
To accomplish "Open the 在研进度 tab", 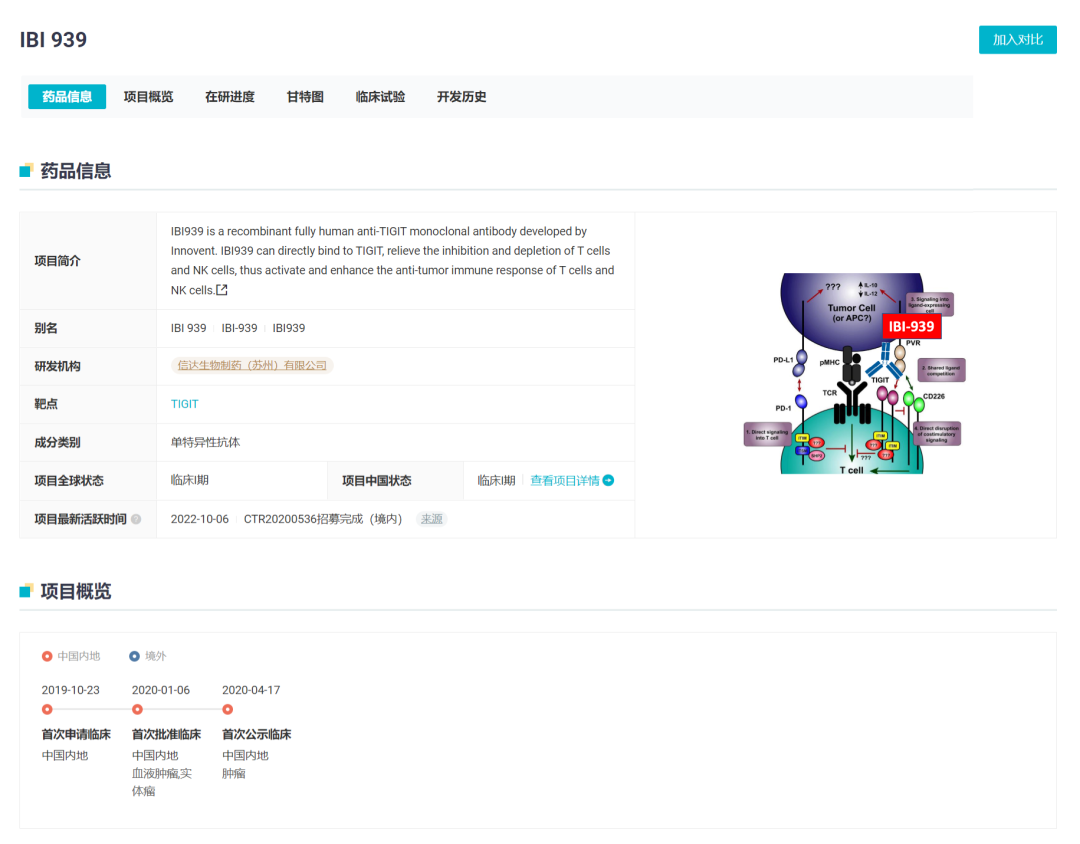I will [229, 96].
